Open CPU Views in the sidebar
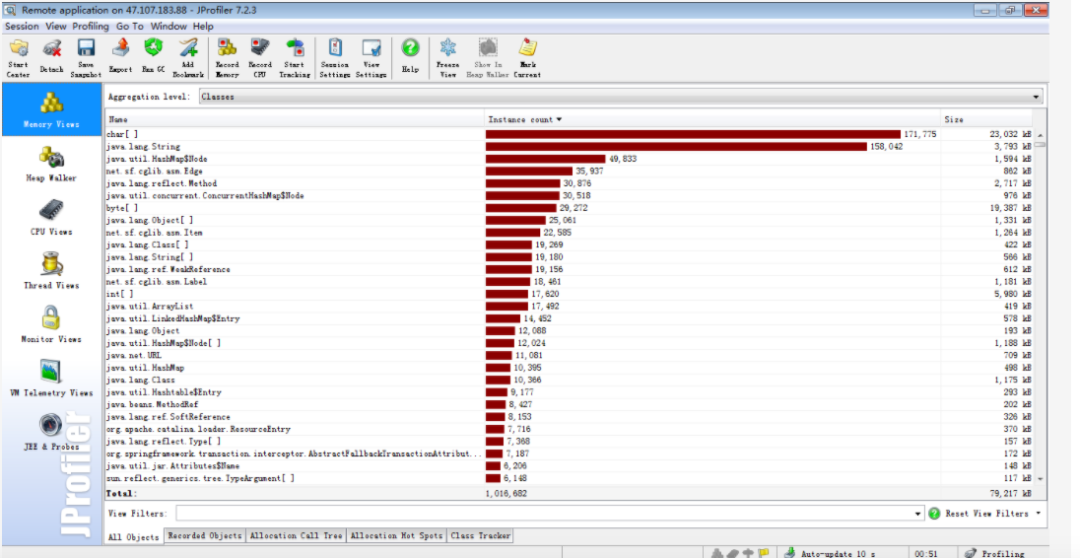Viewport: 1080px width, 558px height. point(52,217)
